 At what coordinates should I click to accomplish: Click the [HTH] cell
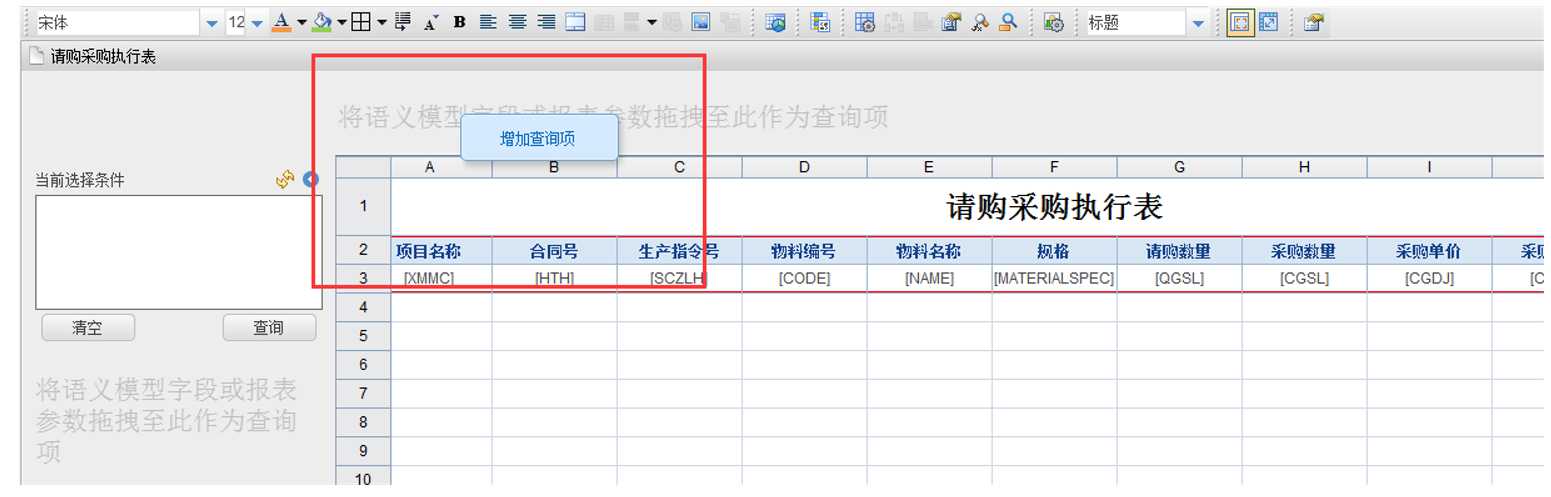point(554,279)
